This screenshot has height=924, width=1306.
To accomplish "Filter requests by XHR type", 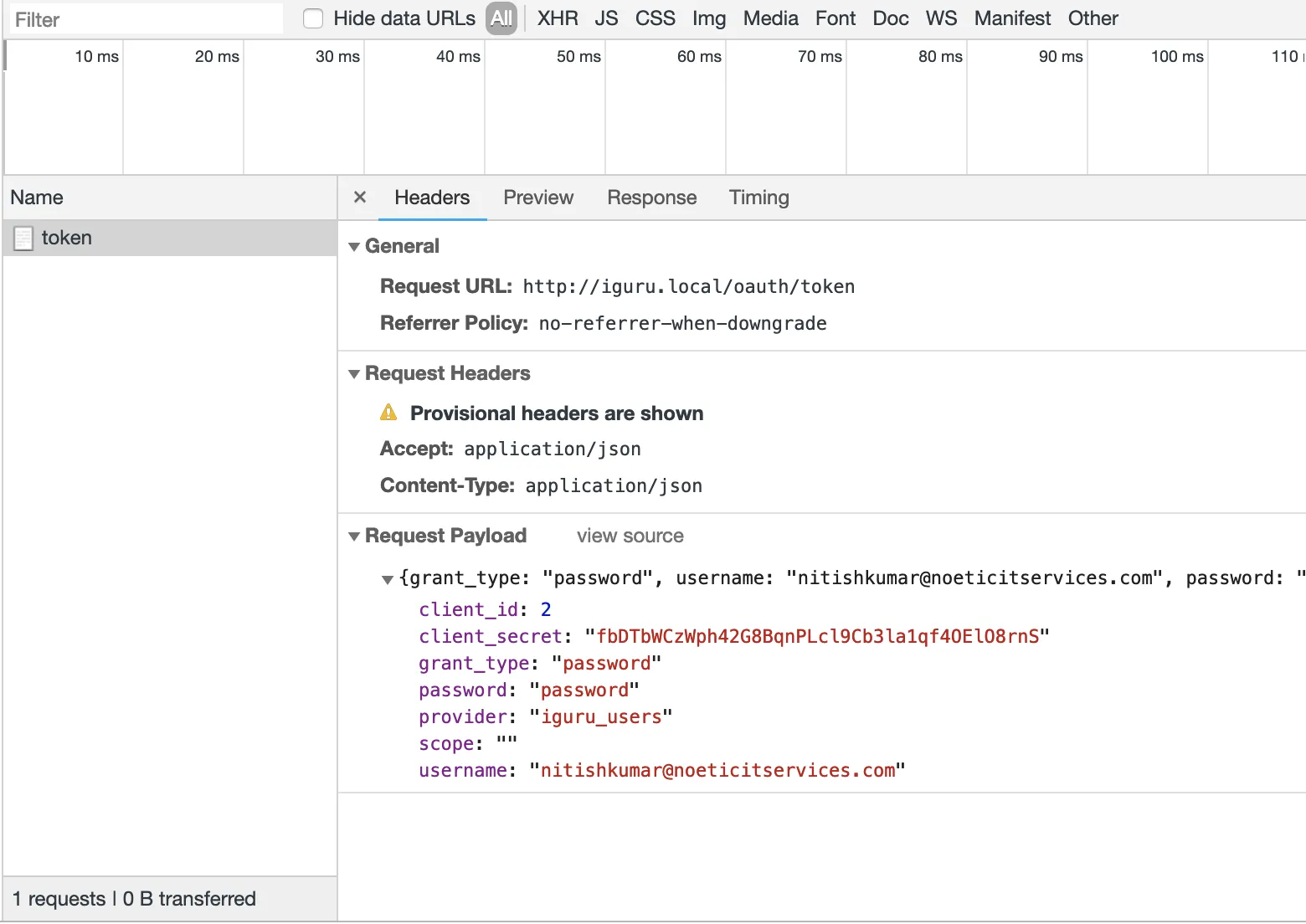I will point(558,18).
